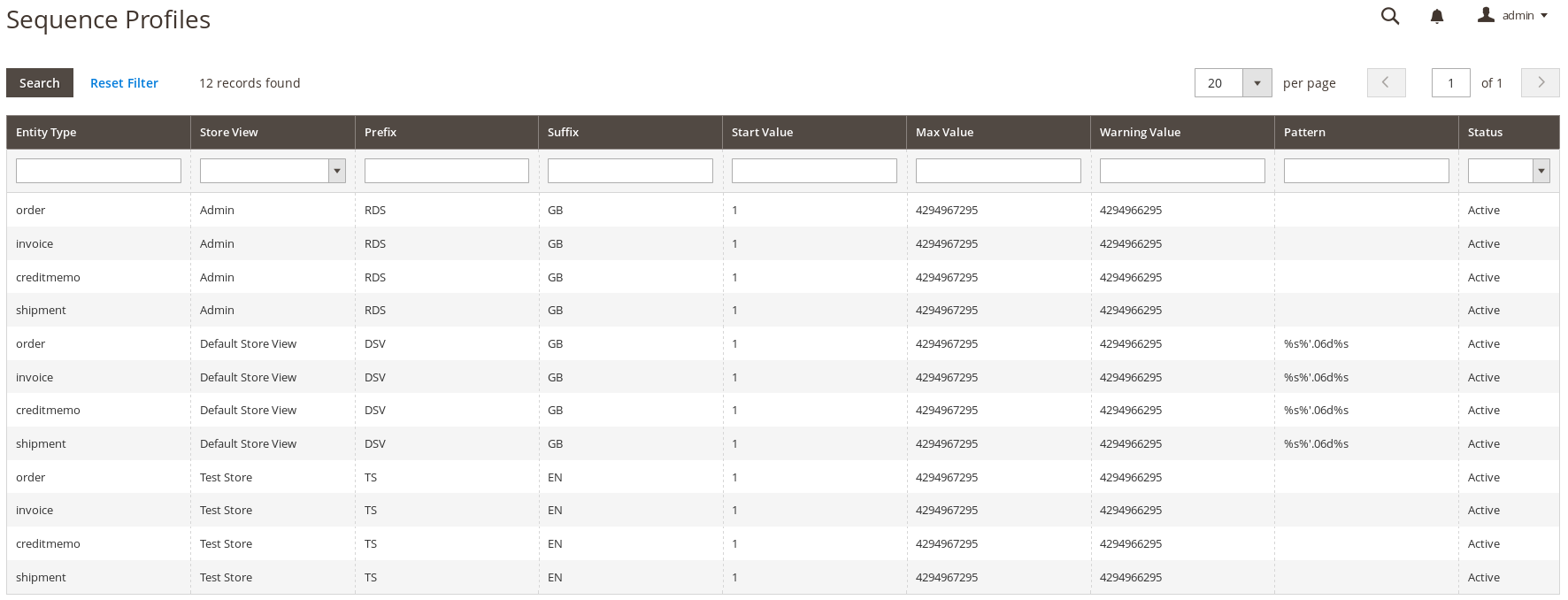Click Test Store in the creditmemo row
Viewport: 1568px width, 600px height.
(x=226, y=544)
